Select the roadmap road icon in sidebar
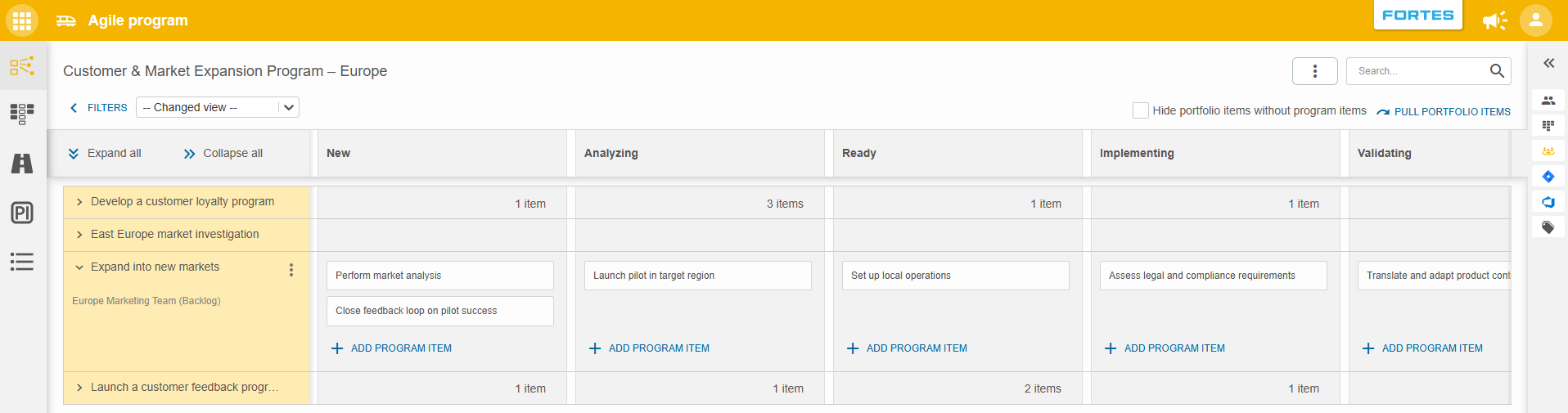The image size is (1568, 413). pos(22,164)
